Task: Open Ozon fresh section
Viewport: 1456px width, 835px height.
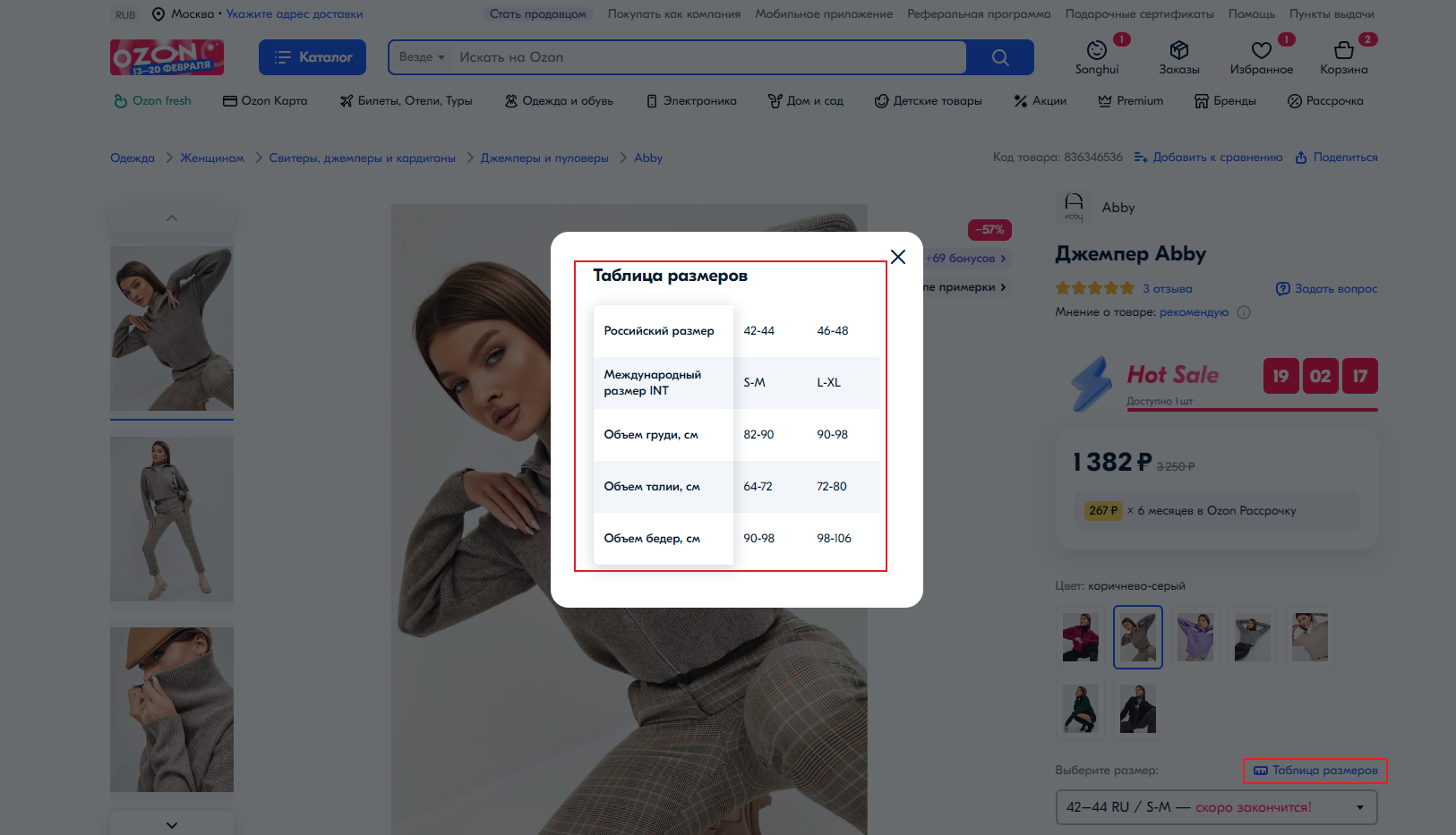Action: 152,101
